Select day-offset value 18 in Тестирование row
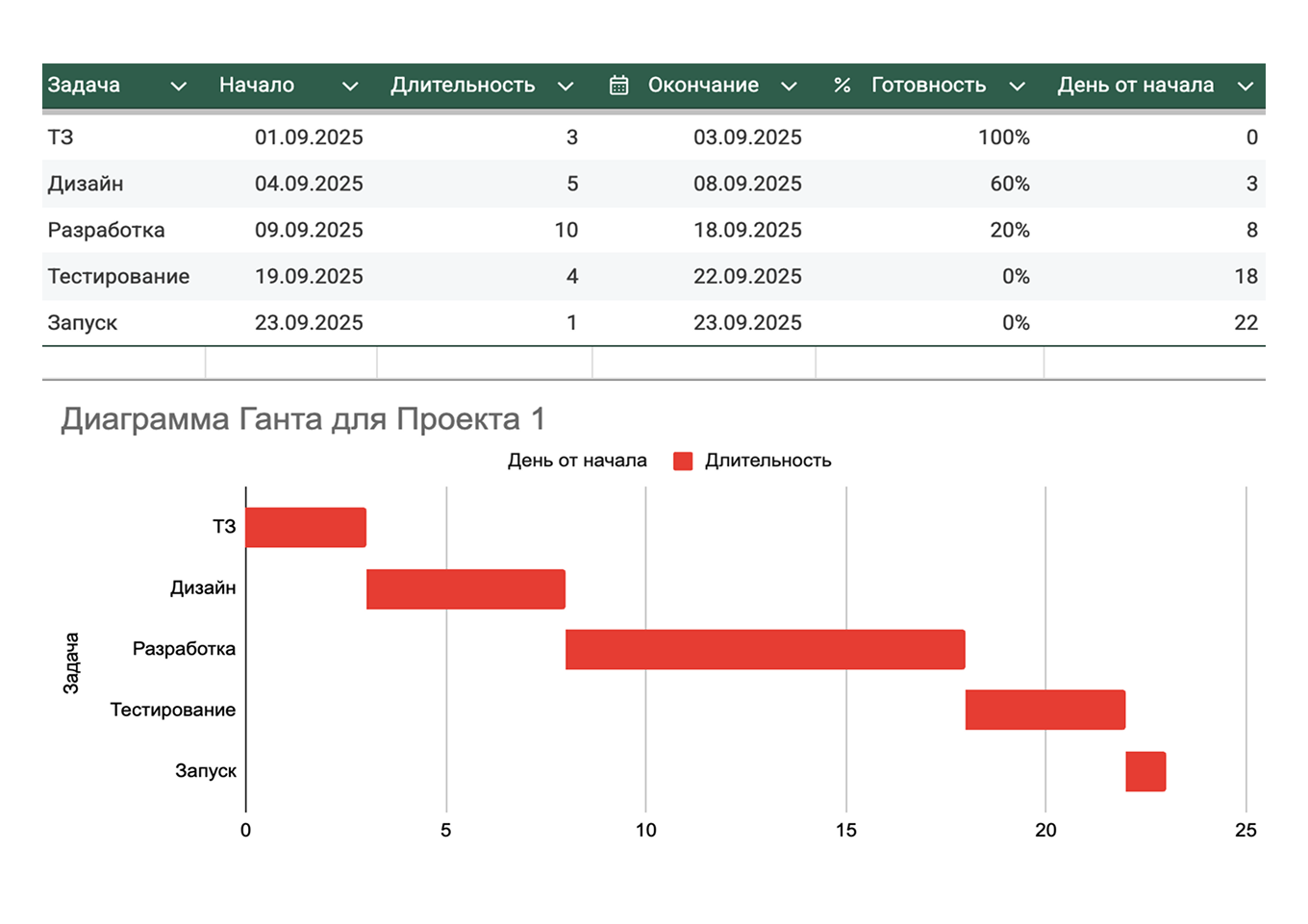 coord(1246,276)
